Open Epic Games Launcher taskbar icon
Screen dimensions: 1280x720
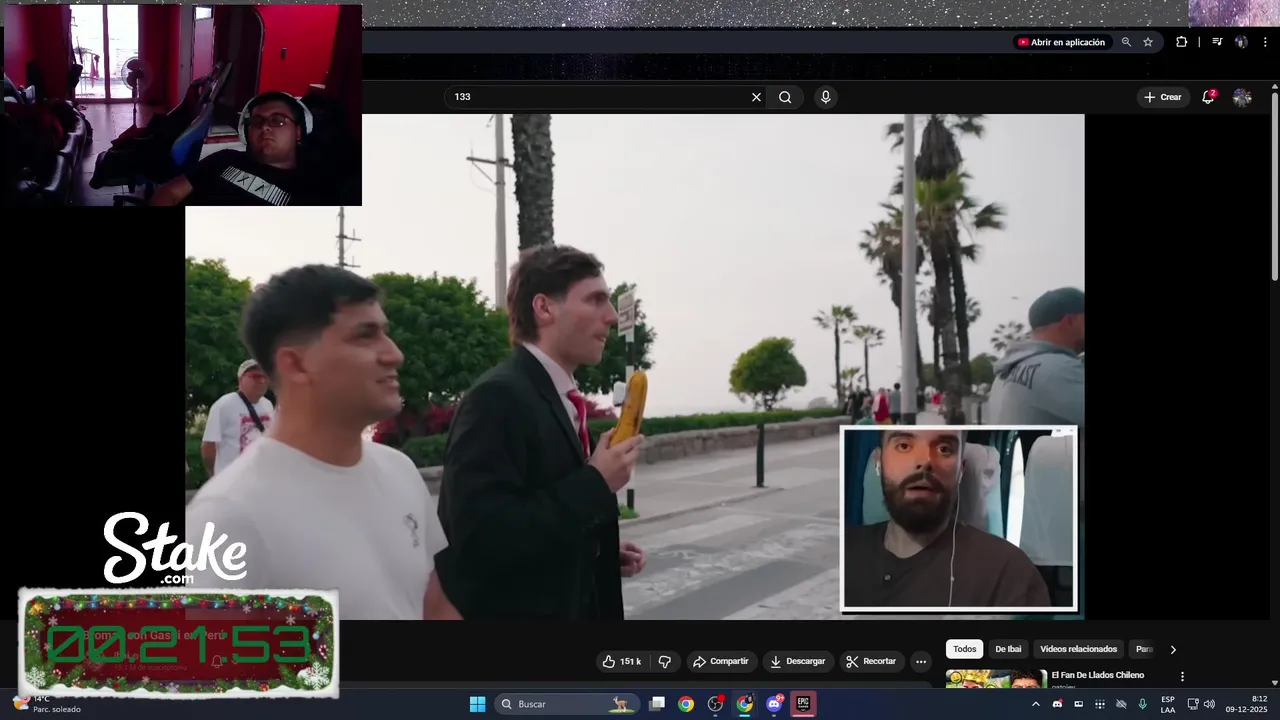point(802,704)
